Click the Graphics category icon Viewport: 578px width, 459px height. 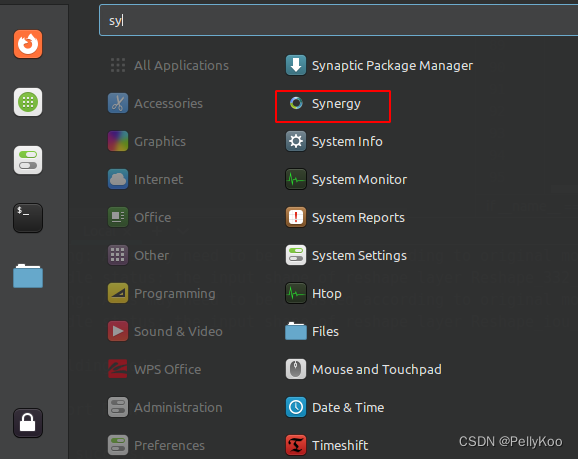click(x=118, y=141)
